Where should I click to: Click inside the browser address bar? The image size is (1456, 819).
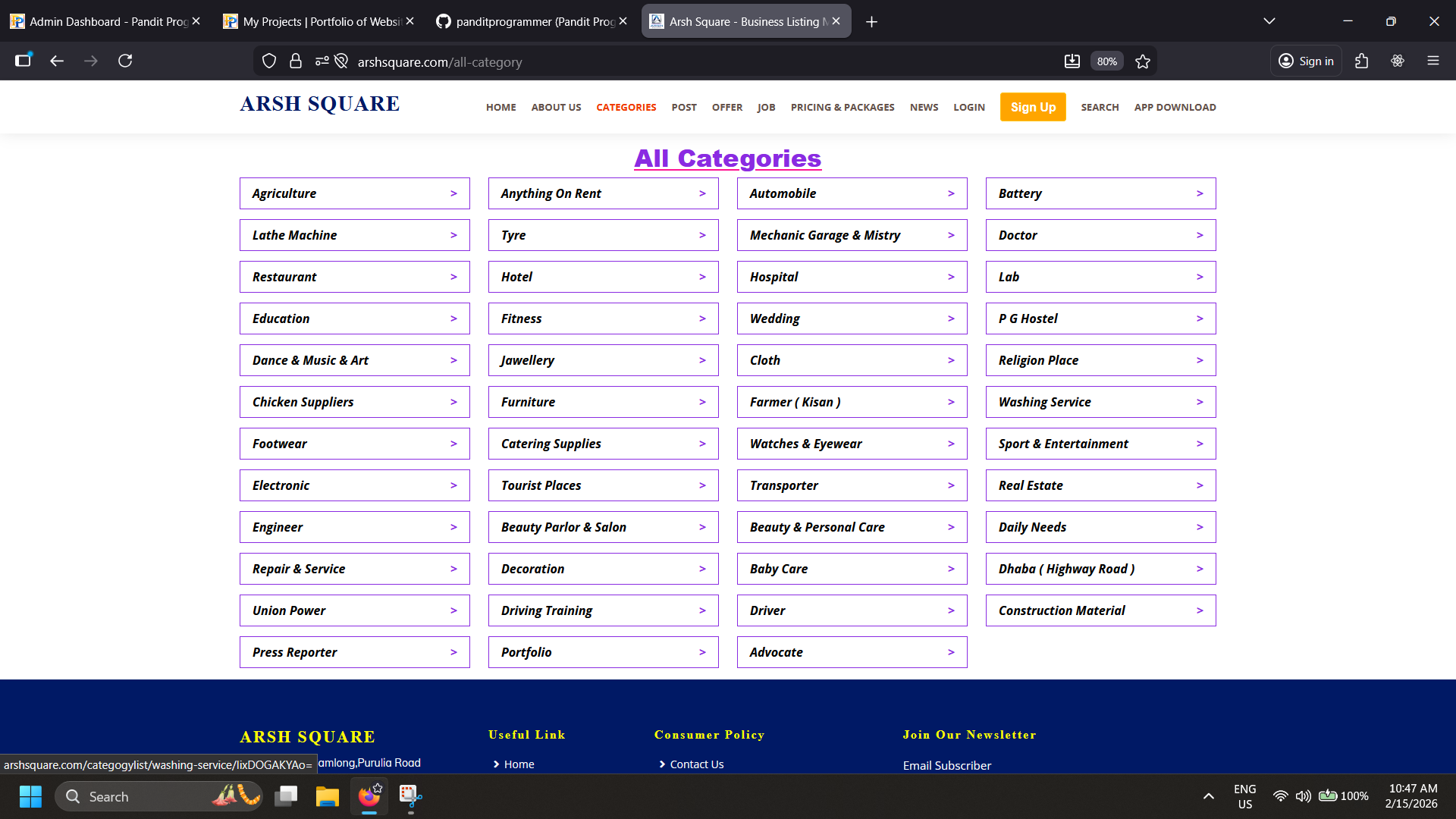pyautogui.click(x=531, y=61)
